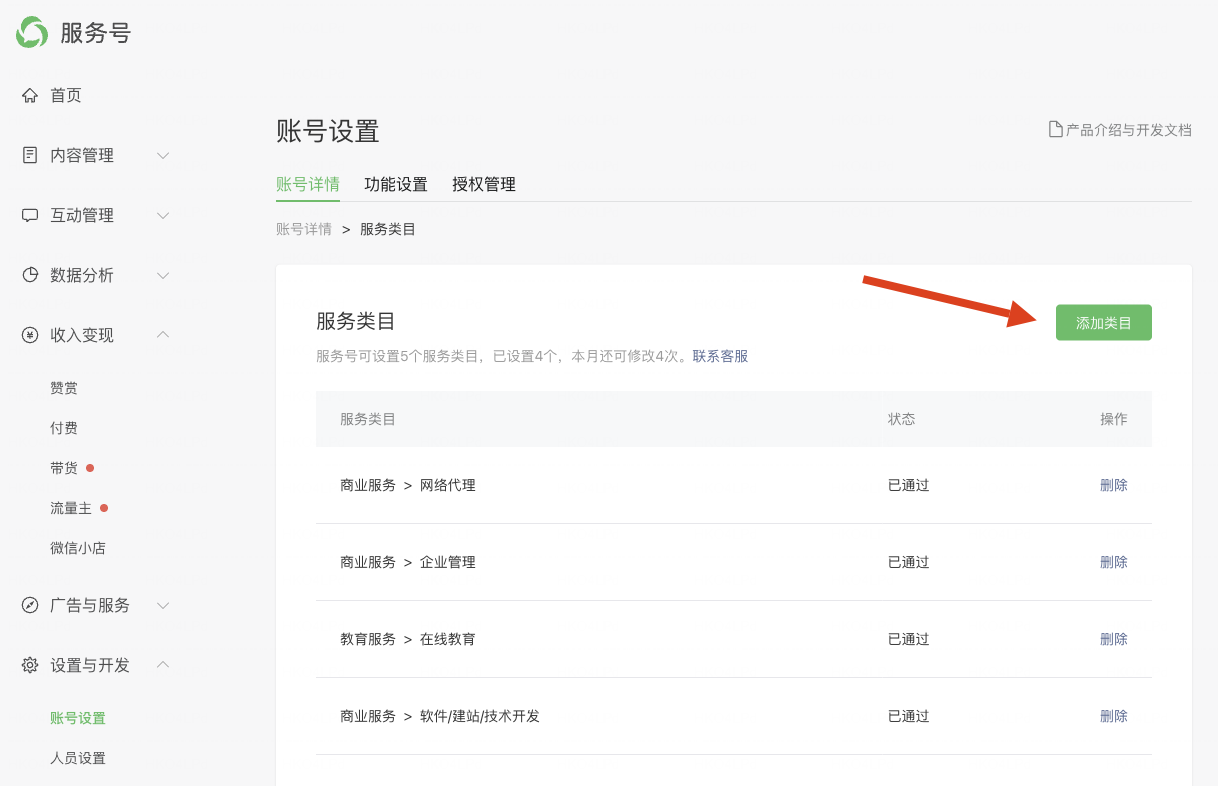This screenshot has height=786, width=1218.
Task: Click the 添加类目 button
Action: tap(1103, 322)
